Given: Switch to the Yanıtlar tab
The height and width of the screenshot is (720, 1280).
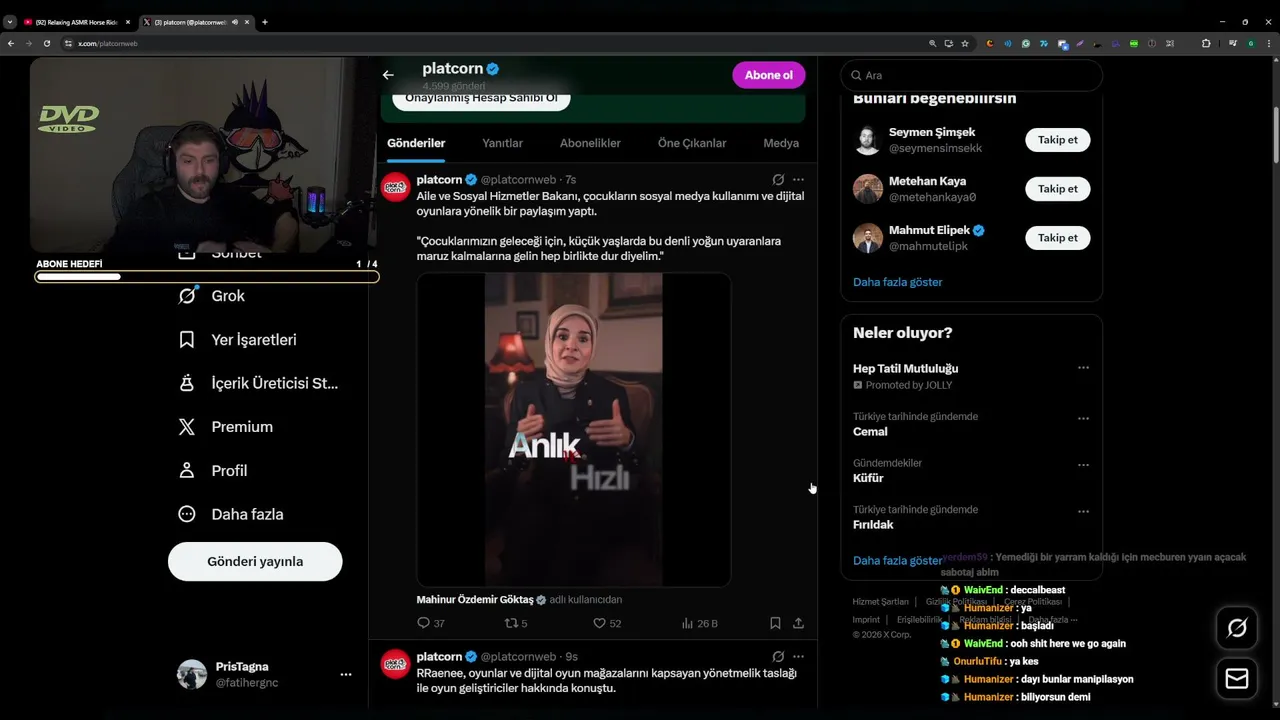Looking at the screenshot, I should (x=503, y=143).
